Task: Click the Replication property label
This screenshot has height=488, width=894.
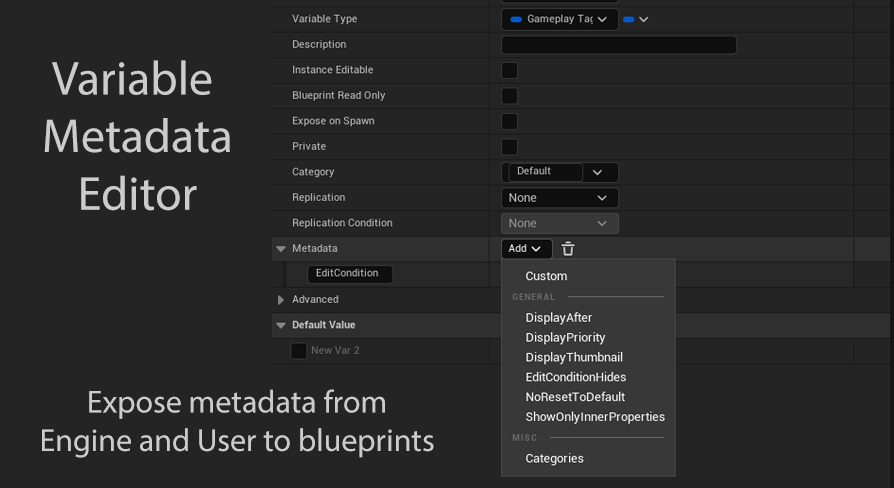Action: pos(319,197)
